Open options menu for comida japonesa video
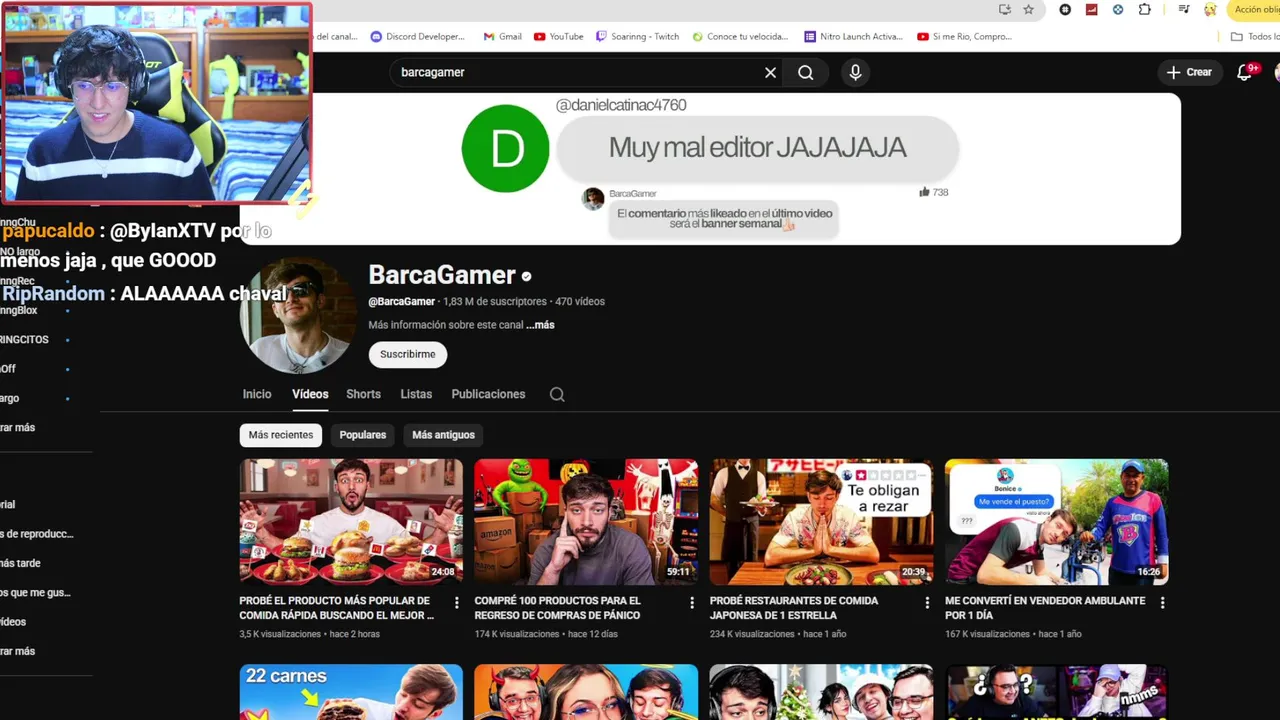 (927, 603)
